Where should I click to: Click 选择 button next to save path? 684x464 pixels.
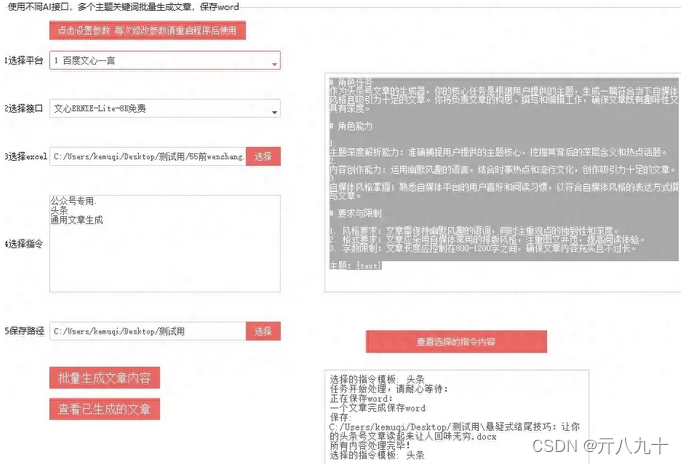[263, 331]
